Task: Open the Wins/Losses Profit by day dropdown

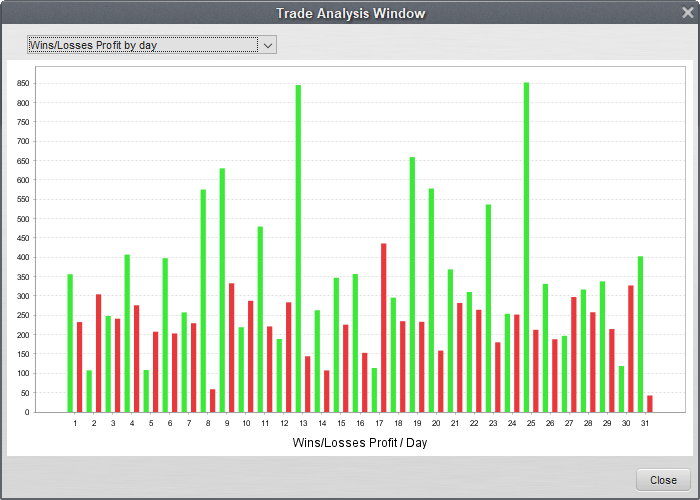Action: (x=152, y=45)
